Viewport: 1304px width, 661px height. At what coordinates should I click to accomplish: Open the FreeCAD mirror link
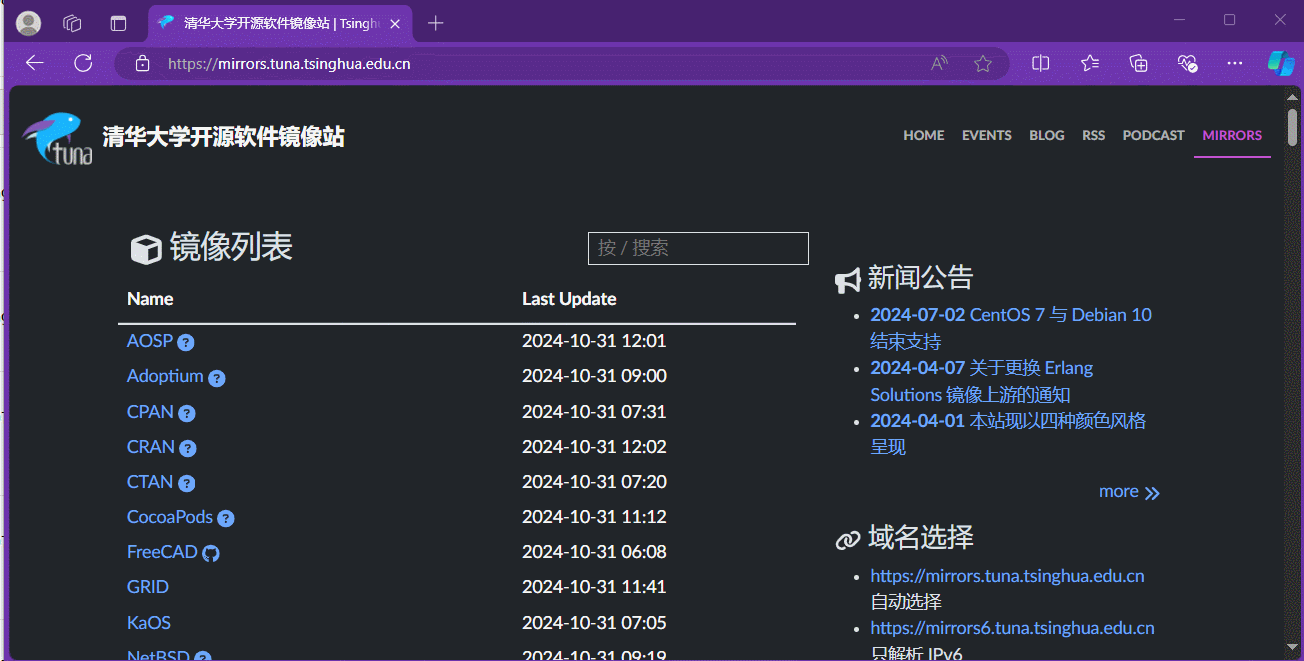pos(162,552)
